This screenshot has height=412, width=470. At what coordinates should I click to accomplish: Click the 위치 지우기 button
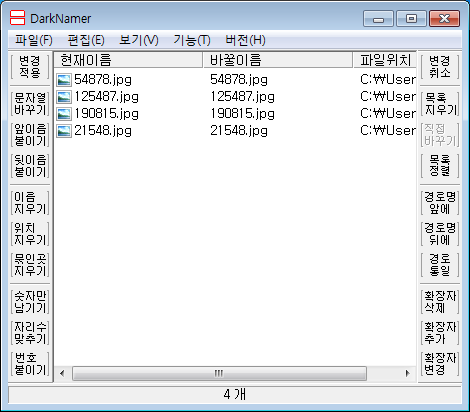point(30,234)
